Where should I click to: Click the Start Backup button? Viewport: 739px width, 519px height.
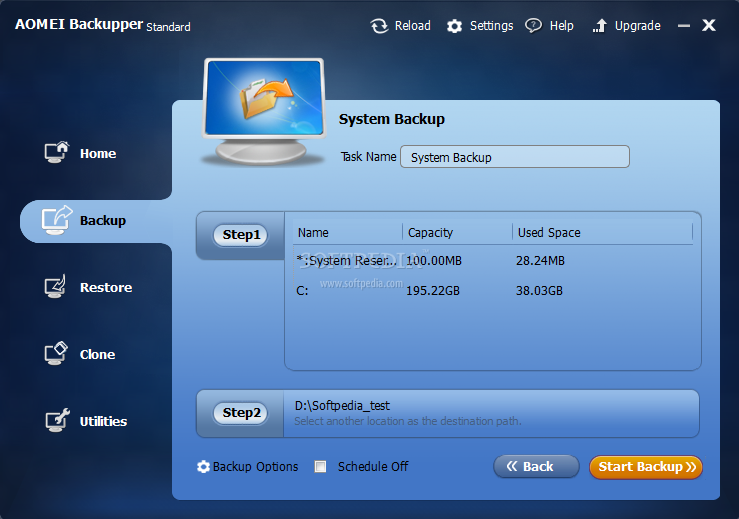pyautogui.click(x=646, y=467)
